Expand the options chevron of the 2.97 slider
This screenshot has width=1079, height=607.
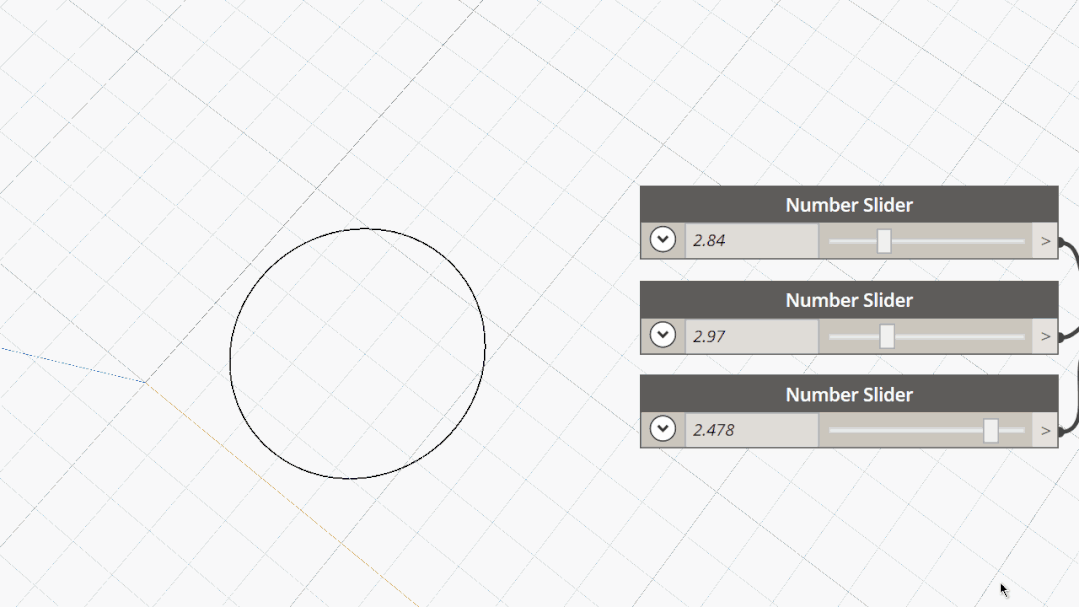click(663, 335)
